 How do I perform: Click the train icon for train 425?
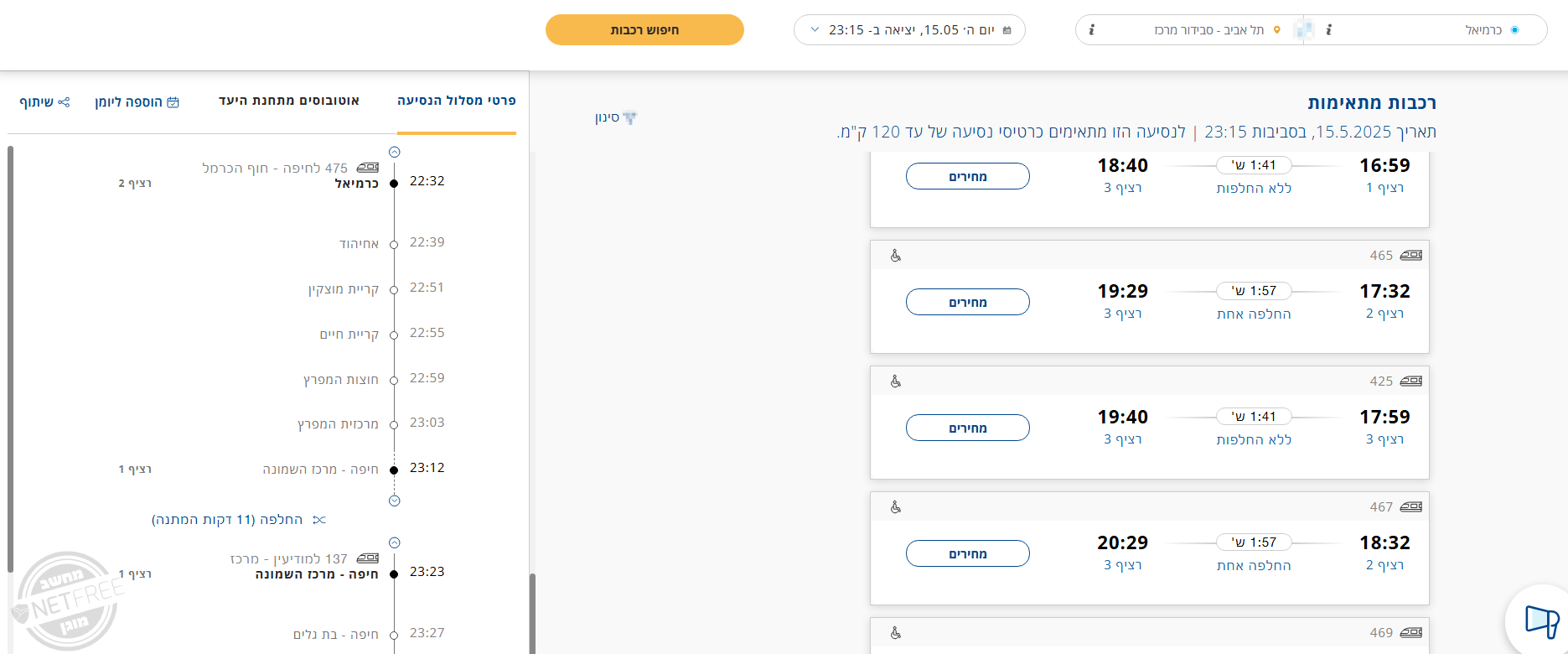(x=1411, y=381)
